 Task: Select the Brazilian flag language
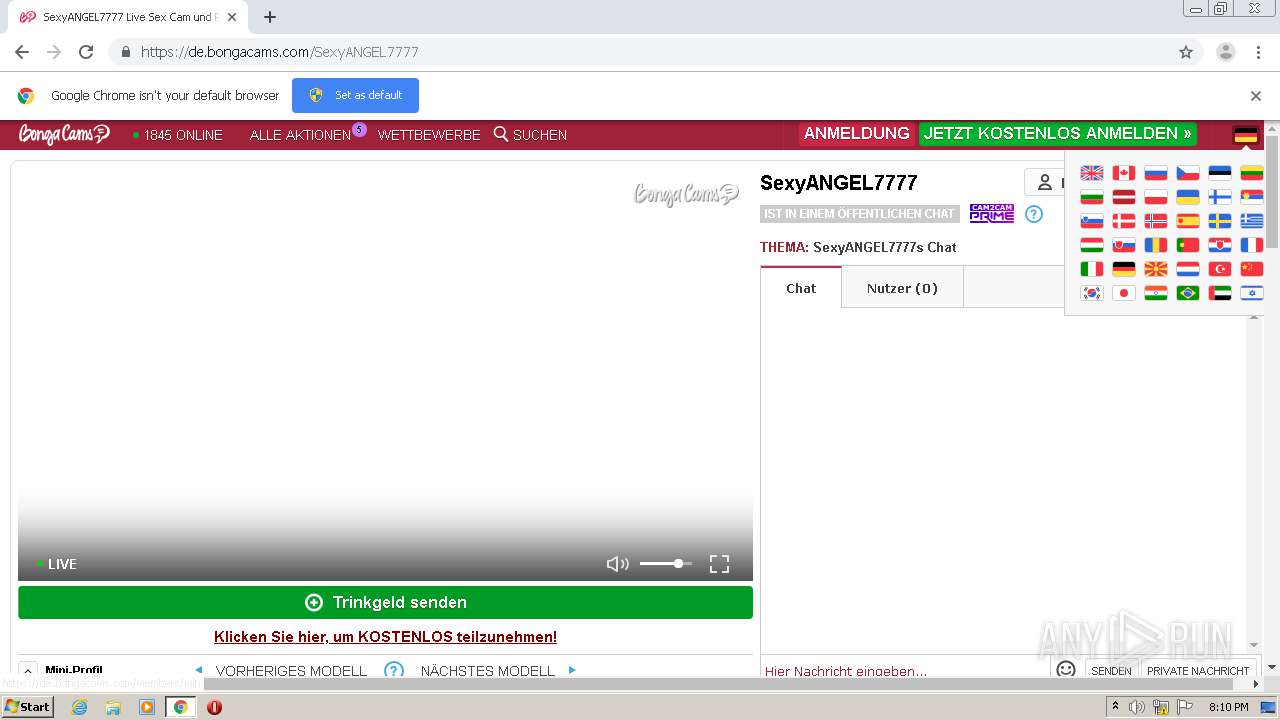click(1188, 293)
